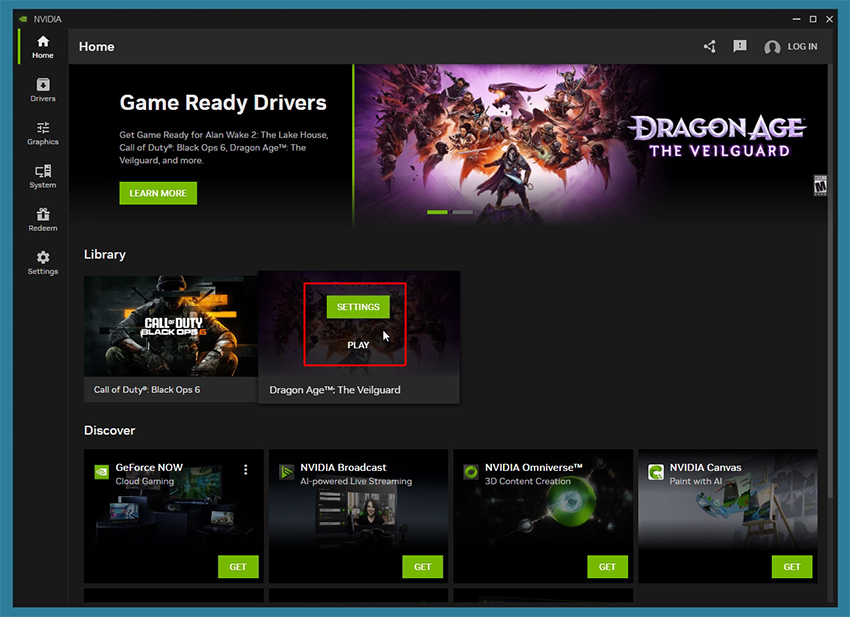Click the NVIDIA logo in the title bar
Viewport: 850px width, 617px height.
[x=23, y=19]
